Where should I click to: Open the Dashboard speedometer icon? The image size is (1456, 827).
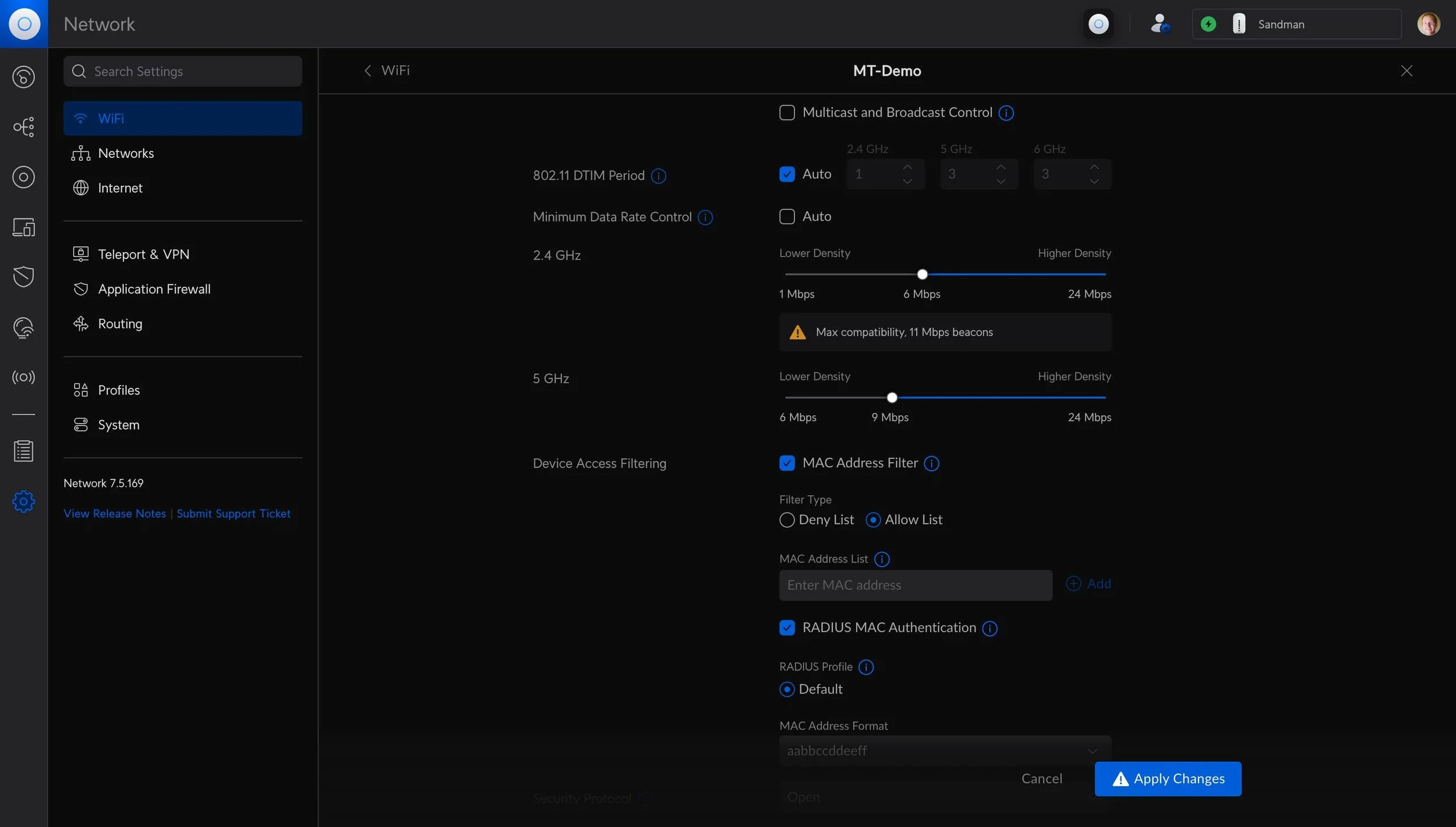point(23,76)
